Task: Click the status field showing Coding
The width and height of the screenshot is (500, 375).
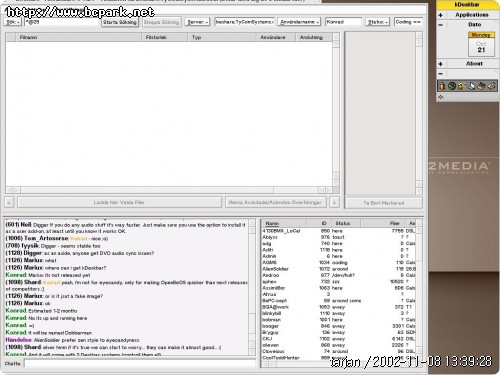Action: (x=408, y=22)
